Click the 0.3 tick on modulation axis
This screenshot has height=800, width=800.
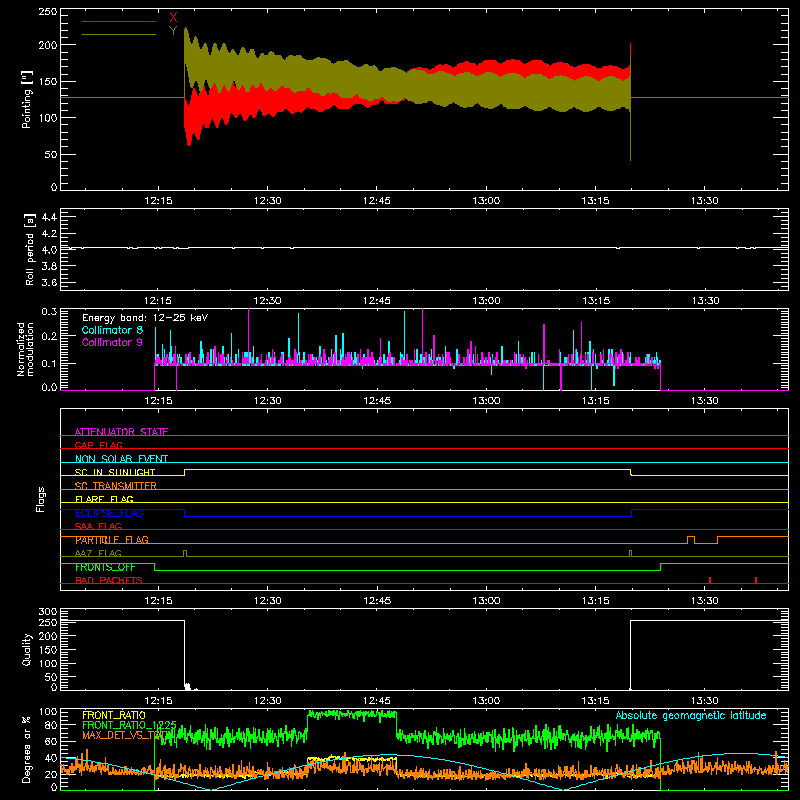tap(49, 312)
